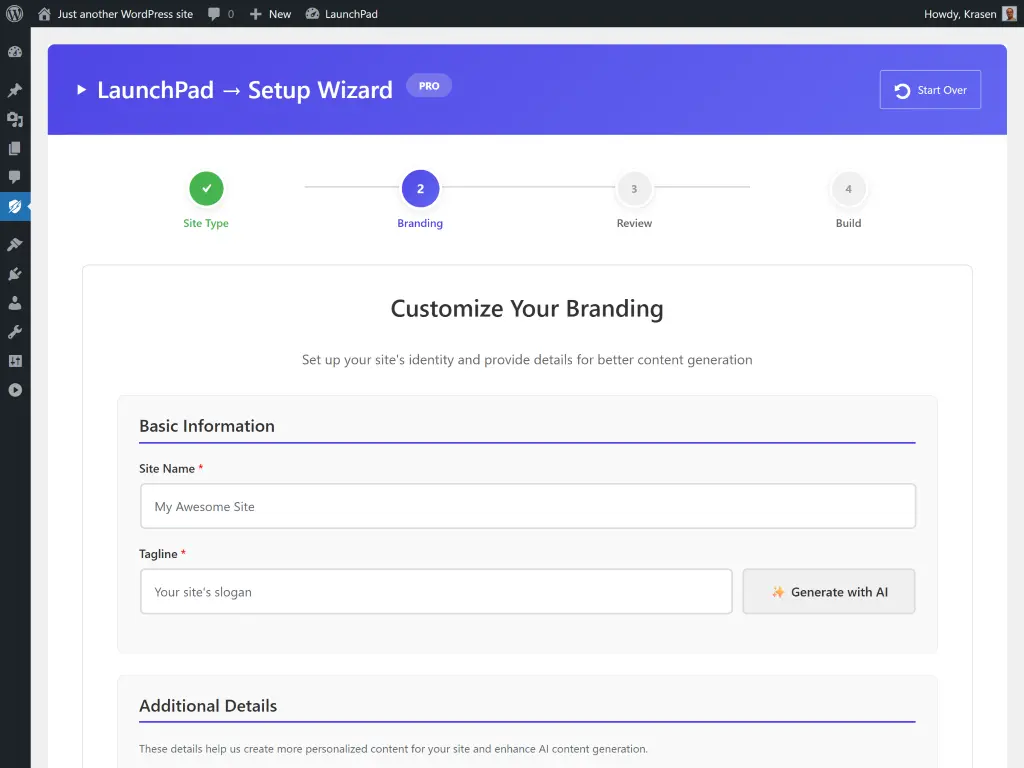Select the highlighted LaunchPad shield icon
This screenshot has height=768, width=1024.
pos(15,206)
